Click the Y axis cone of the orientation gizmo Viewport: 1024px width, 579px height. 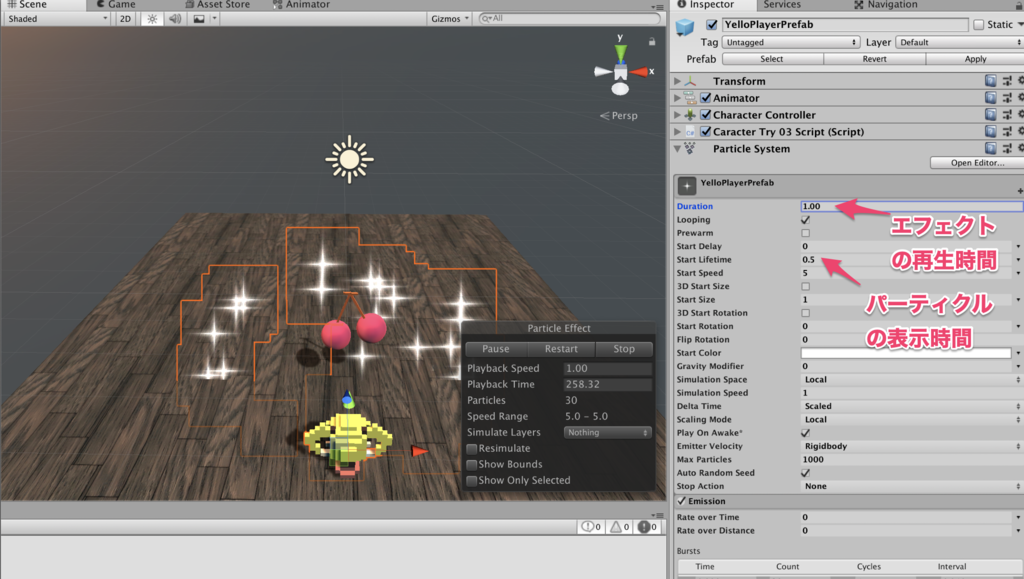[620, 52]
